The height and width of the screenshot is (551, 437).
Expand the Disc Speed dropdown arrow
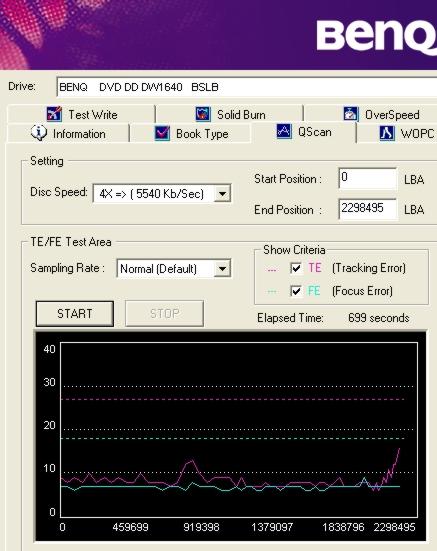222,193
